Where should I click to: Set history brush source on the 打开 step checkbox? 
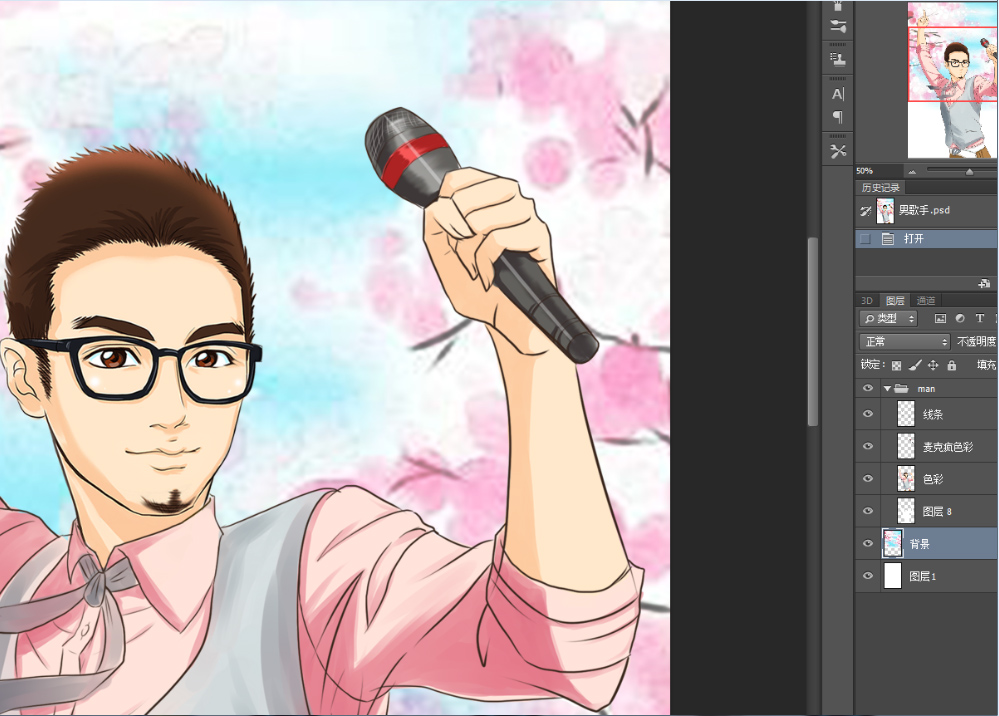tap(865, 239)
